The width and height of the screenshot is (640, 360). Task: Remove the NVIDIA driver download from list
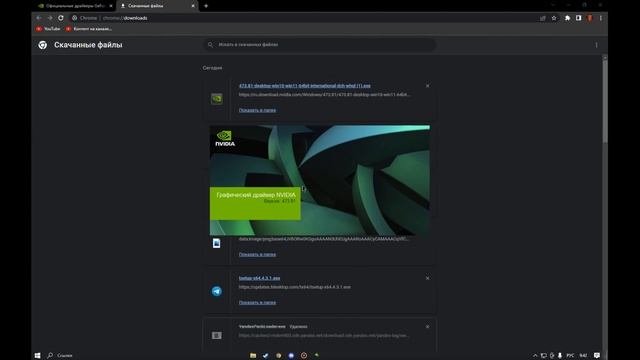coord(427,86)
